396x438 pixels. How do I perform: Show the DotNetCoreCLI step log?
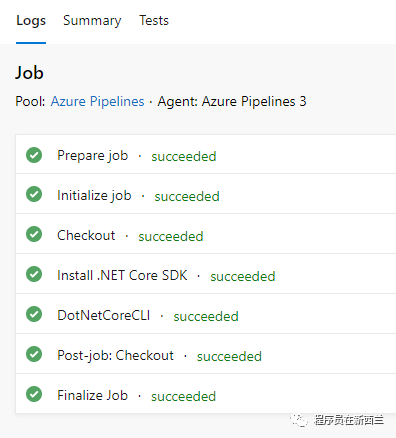pyautogui.click(x=206, y=314)
